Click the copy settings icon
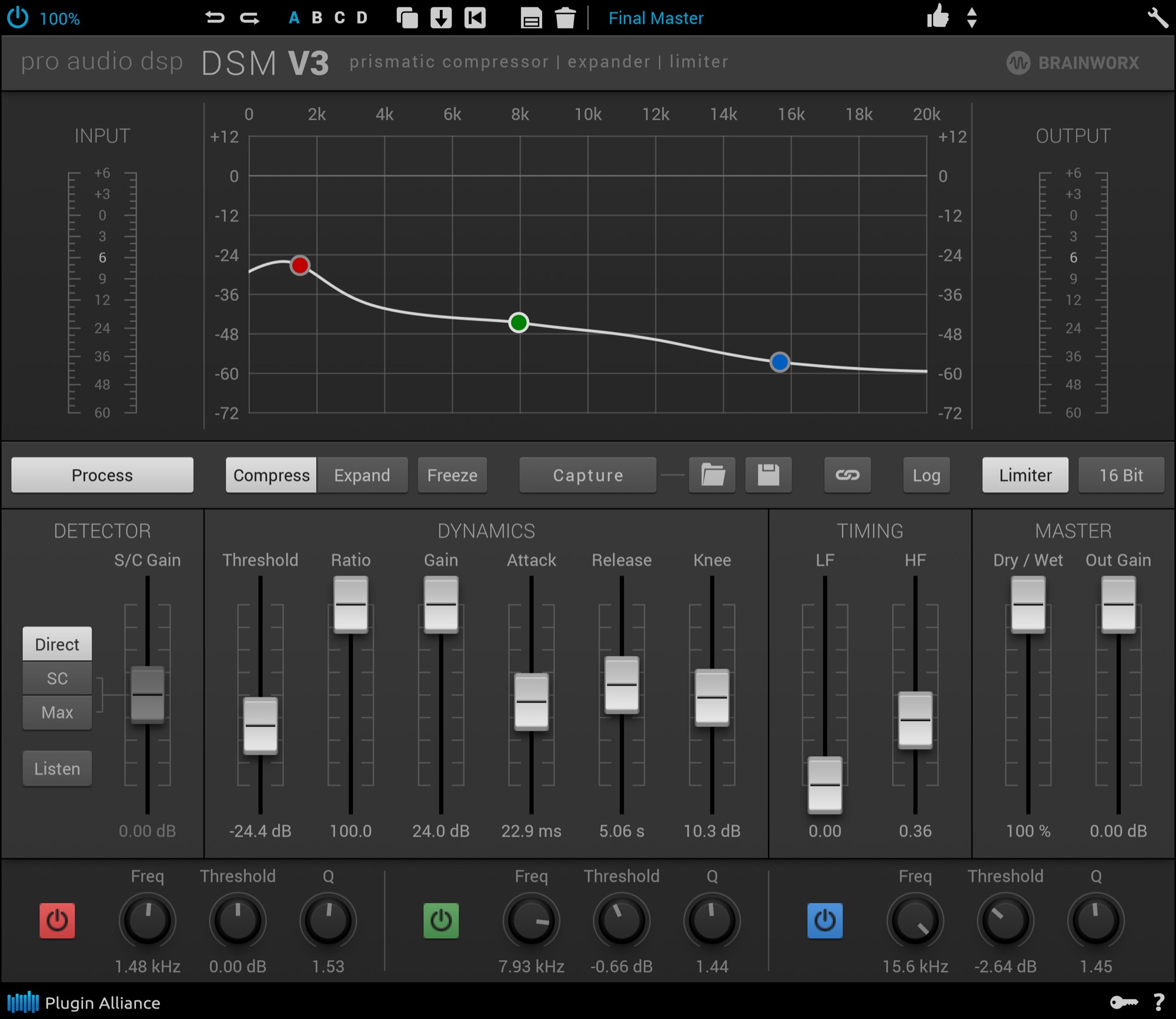This screenshot has height=1019, width=1176. [407, 18]
